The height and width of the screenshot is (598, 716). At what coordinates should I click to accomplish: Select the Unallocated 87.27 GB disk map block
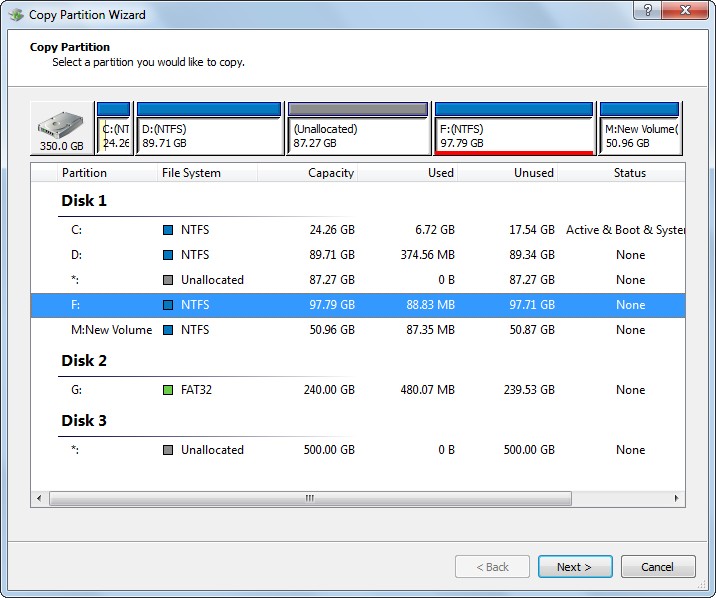358,128
